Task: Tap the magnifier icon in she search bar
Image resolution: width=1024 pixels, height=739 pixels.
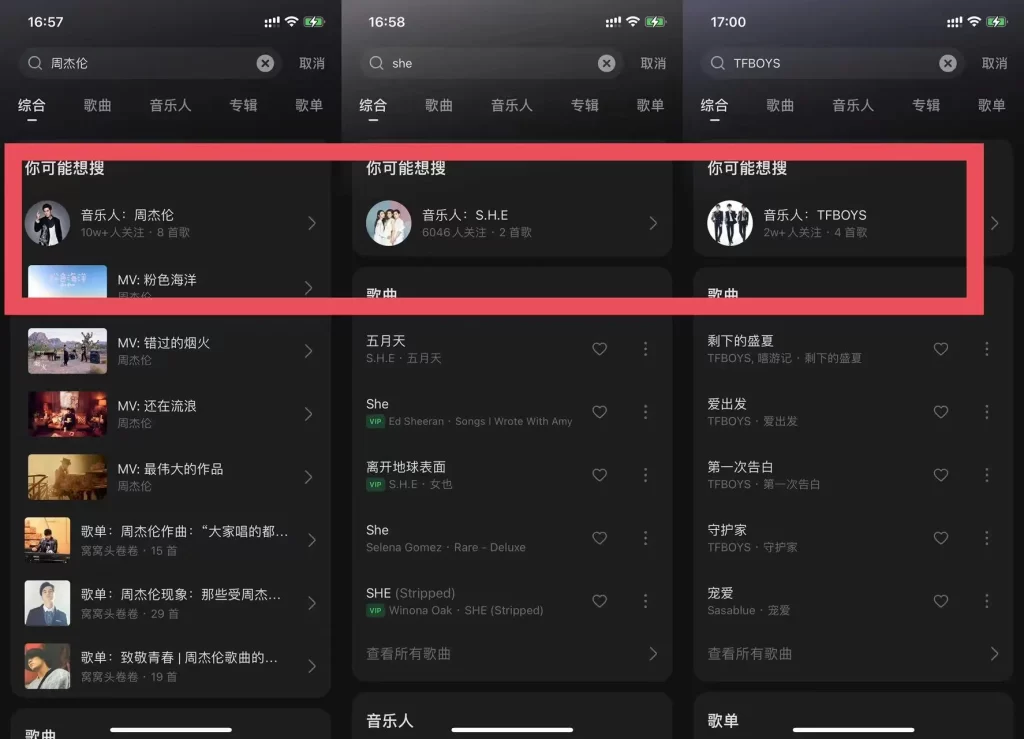Action: click(x=376, y=63)
